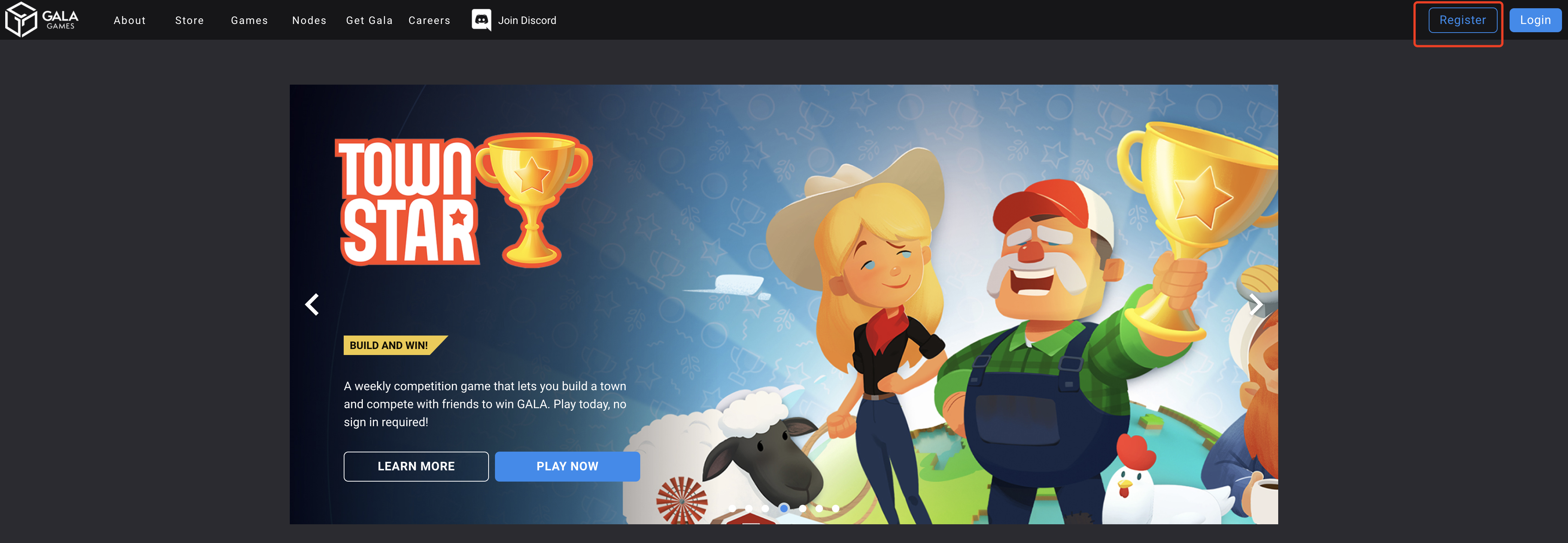Select the seventh carousel dot indicator
This screenshot has width=1568, height=543.
[836, 508]
